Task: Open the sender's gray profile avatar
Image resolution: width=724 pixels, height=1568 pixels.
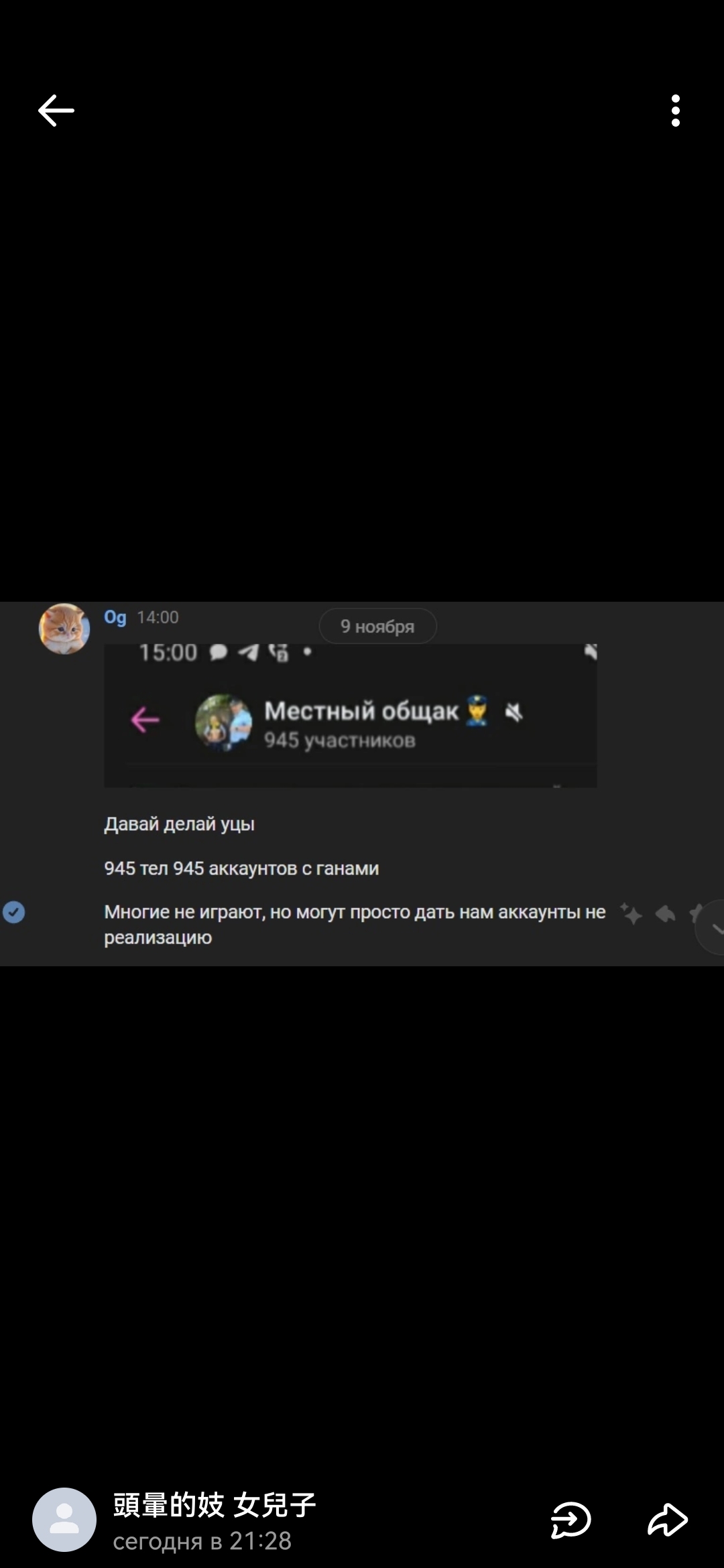Action: click(x=64, y=1520)
